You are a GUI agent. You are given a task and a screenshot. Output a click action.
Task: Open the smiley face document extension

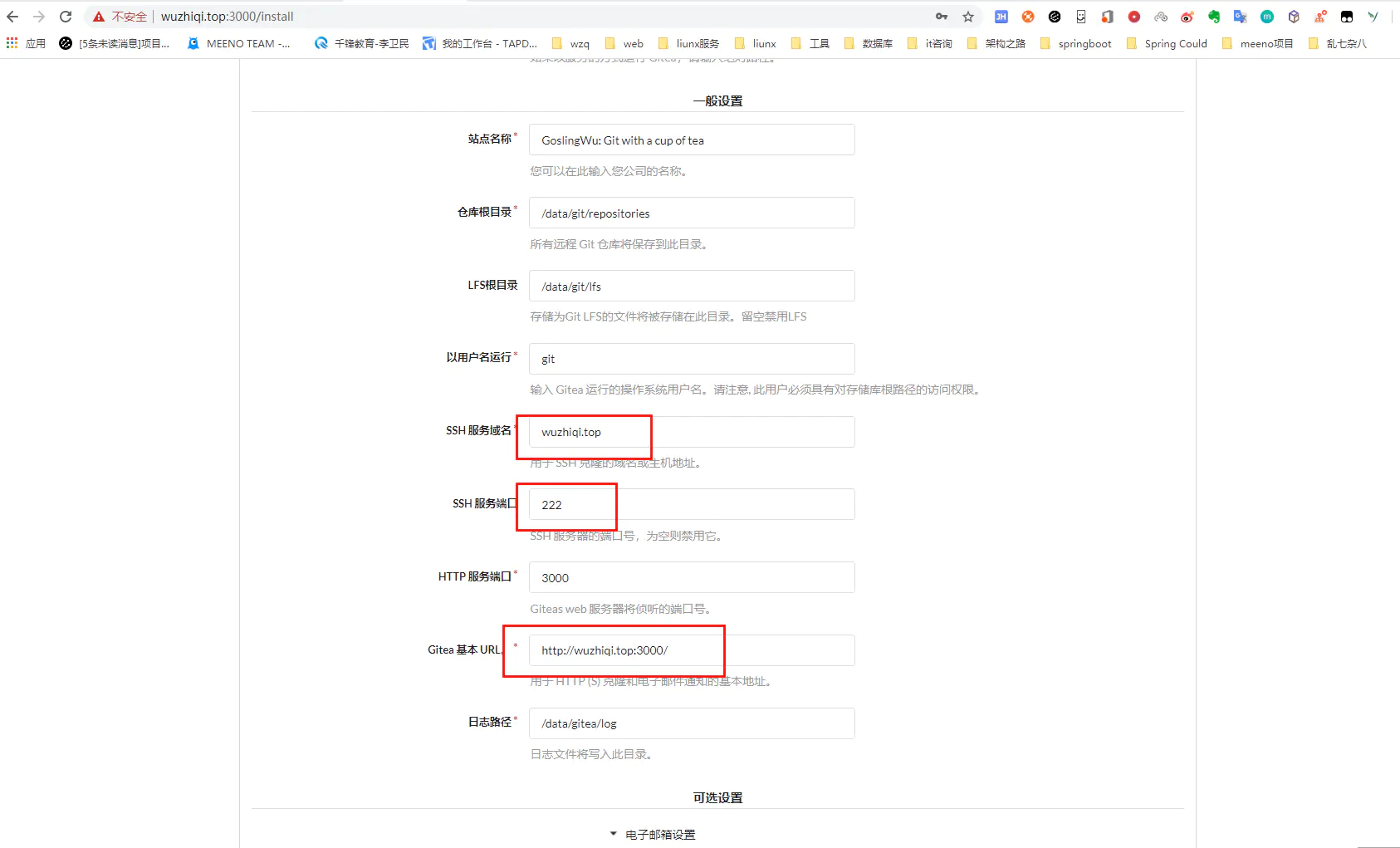[x=1081, y=17]
